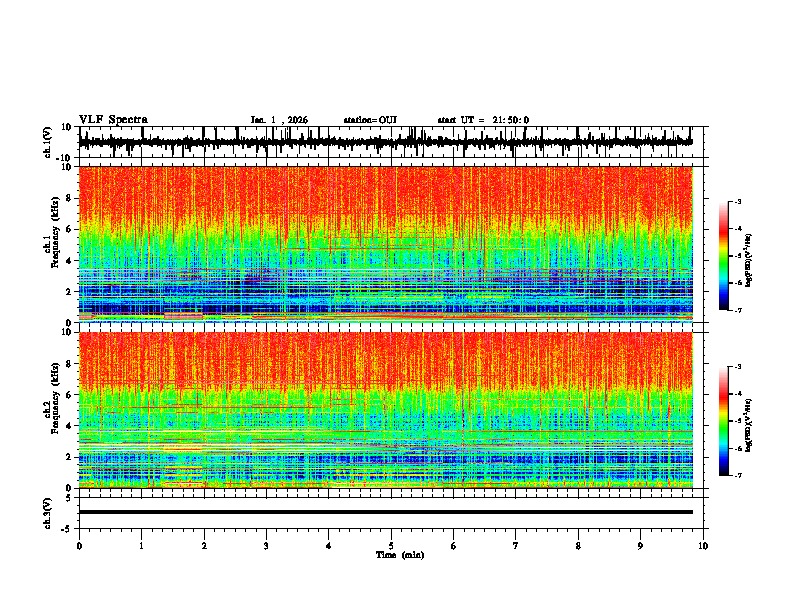This screenshot has width=792, height=612.
Task: Click the "6" kHz tick on the ch.2 frequency axis
Action: (70, 395)
